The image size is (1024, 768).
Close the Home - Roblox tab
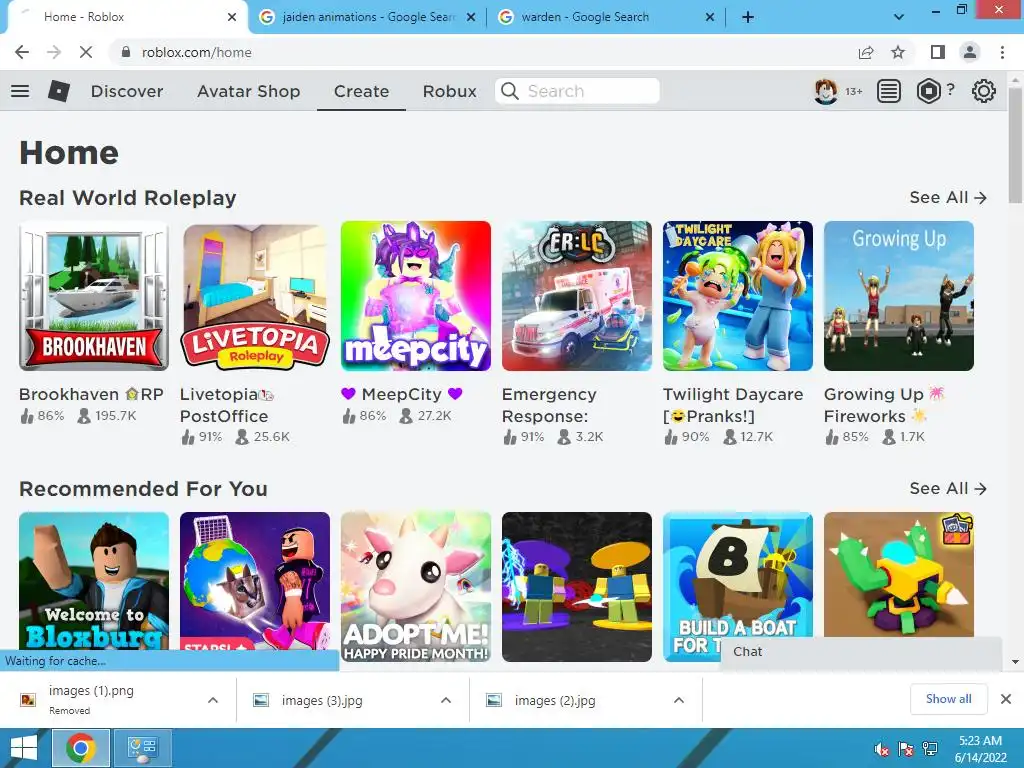pyautogui.click(x=232, y=17)
